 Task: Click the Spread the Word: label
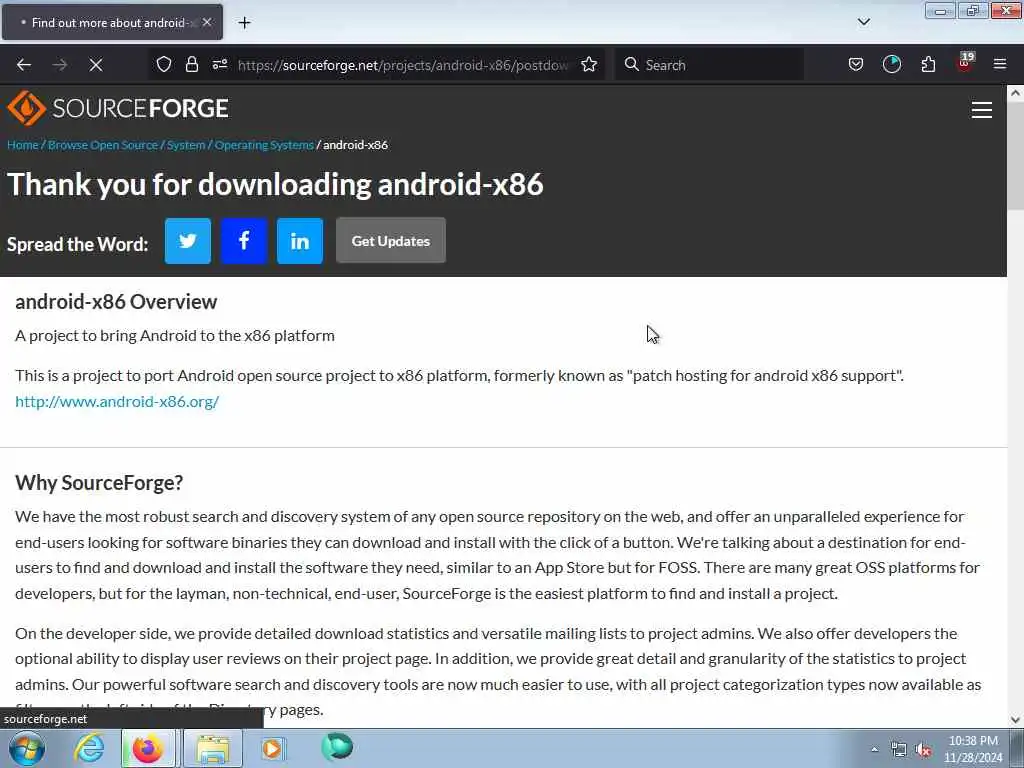(x=77, y=244)
